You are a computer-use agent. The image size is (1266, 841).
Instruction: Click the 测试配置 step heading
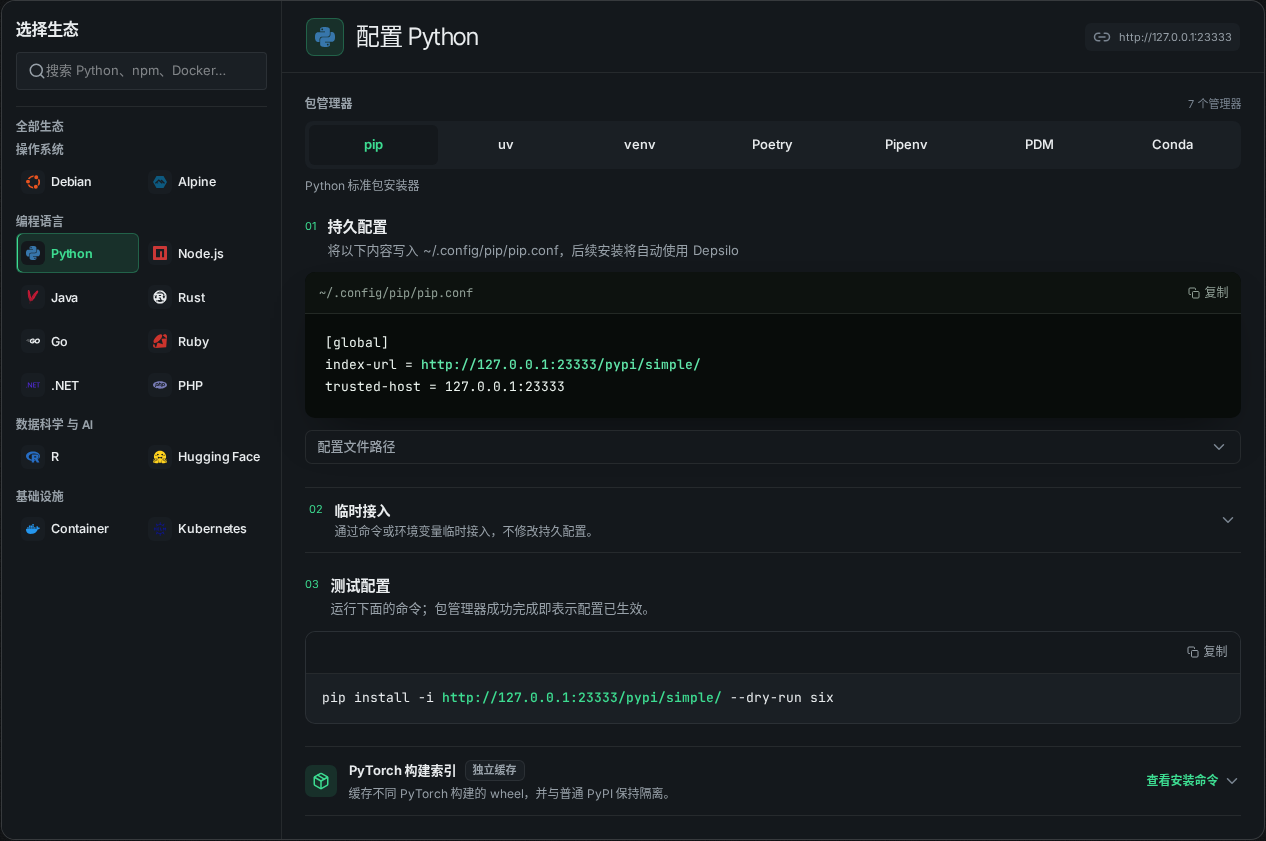360,586
